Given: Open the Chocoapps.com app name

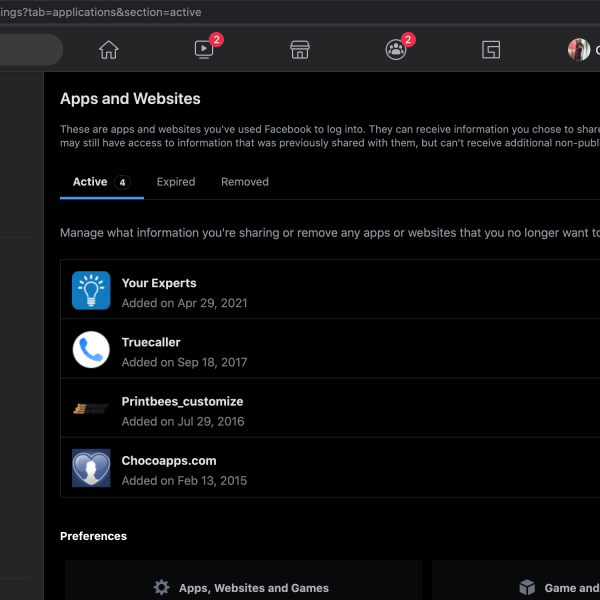Looking at the screenshot, I should 169,461.
